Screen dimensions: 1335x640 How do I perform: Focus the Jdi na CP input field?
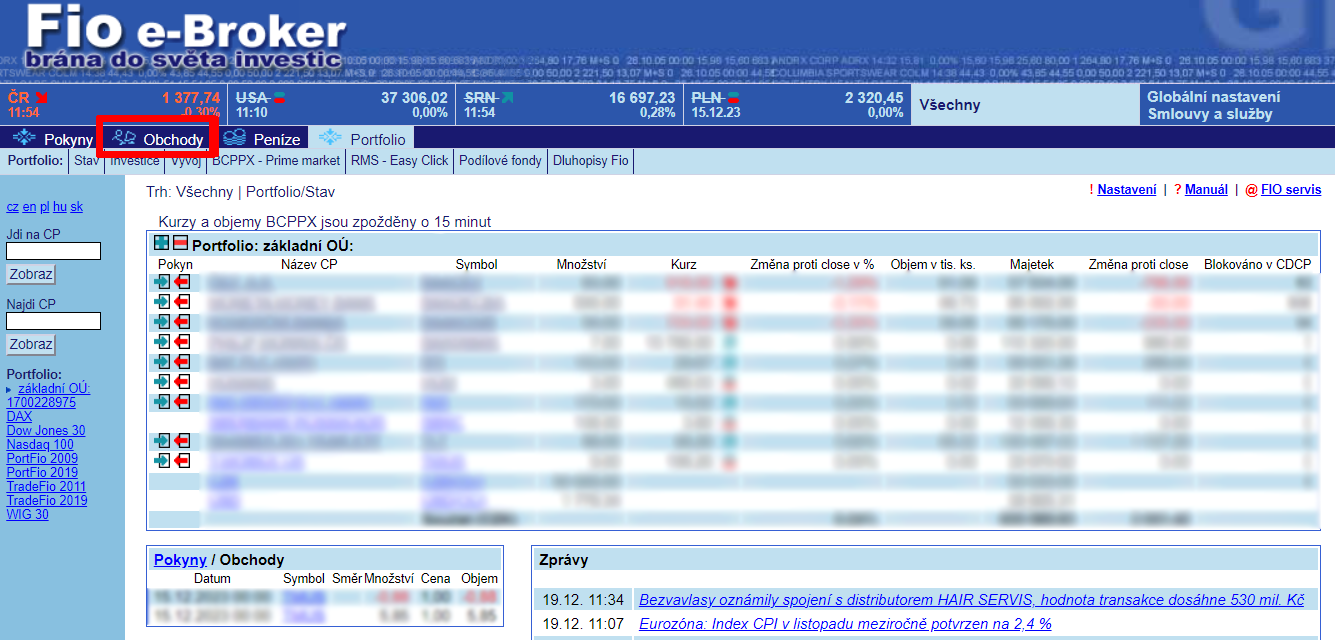[53, 251]
